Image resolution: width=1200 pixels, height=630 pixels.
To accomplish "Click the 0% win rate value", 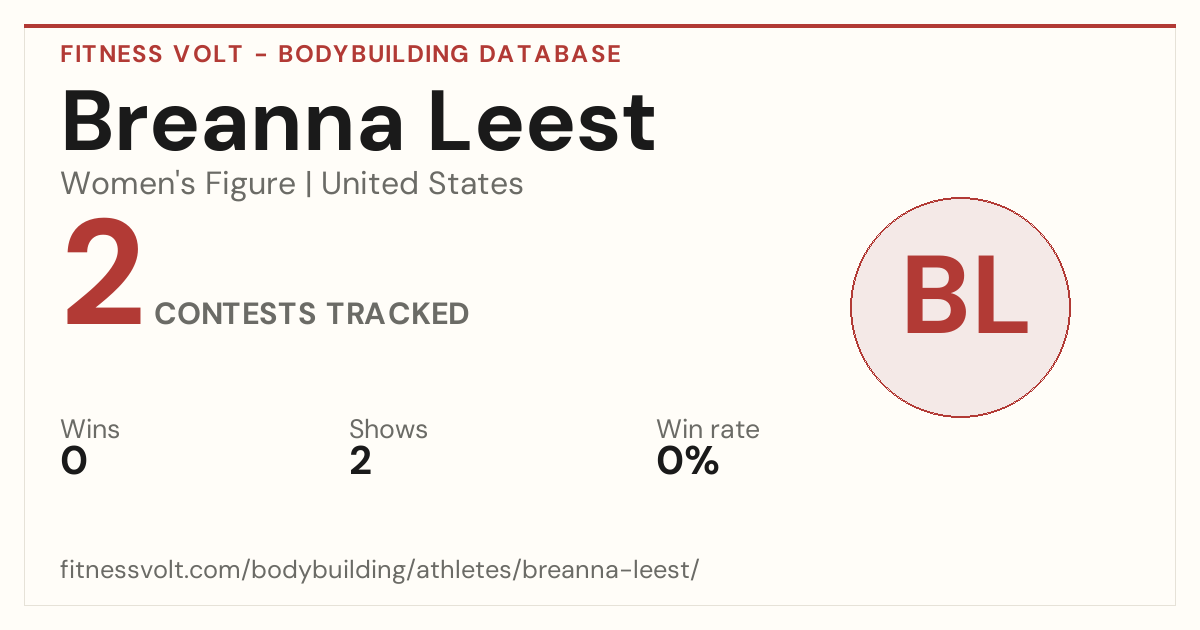I will point(688,461).
